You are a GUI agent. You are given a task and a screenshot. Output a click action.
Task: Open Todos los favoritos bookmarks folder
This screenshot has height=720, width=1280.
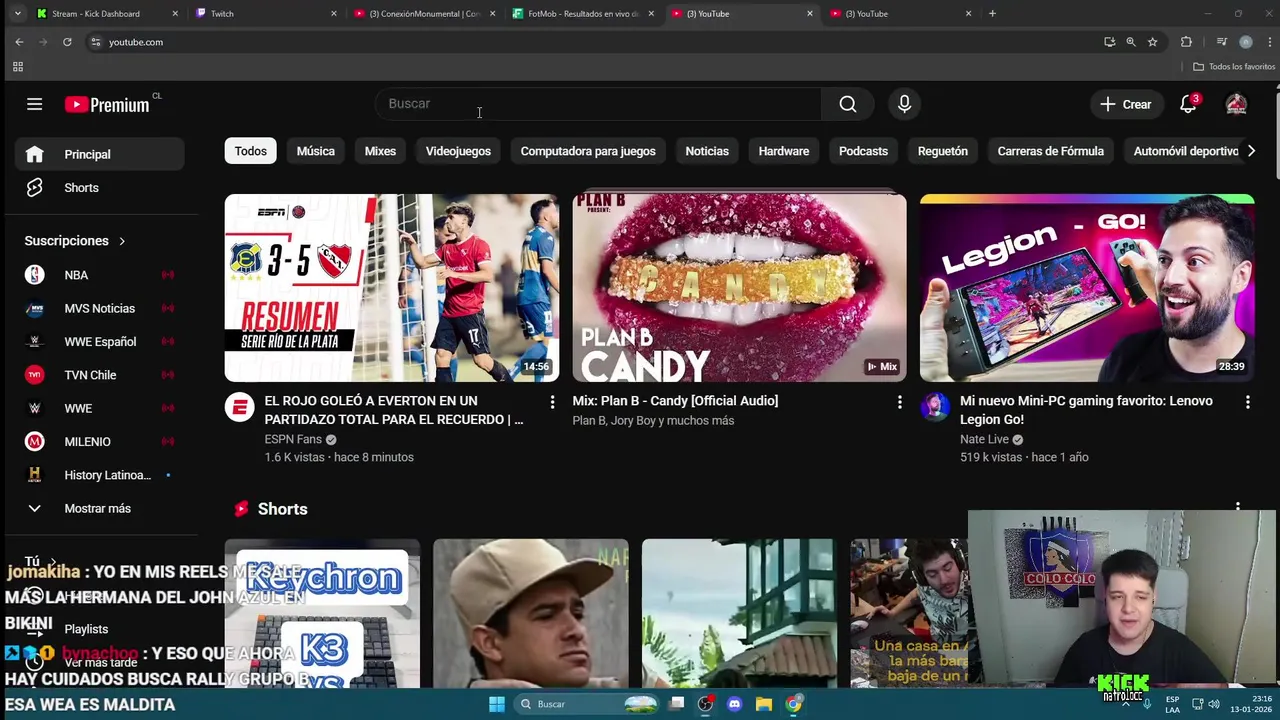coord(1234,67)
